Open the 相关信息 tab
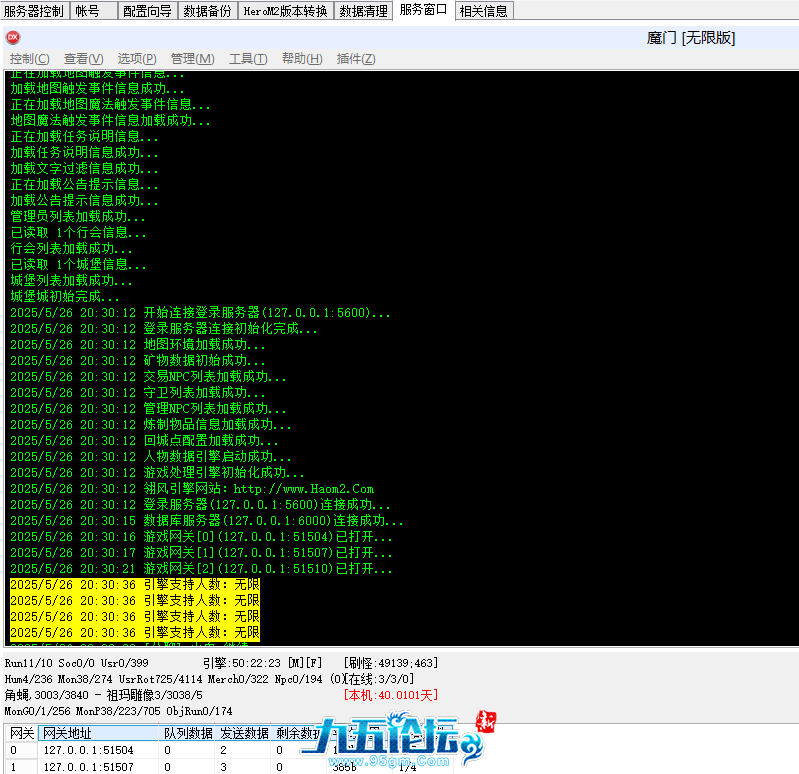The width and height of the screenshot is (799, 774). click(484, 11)
